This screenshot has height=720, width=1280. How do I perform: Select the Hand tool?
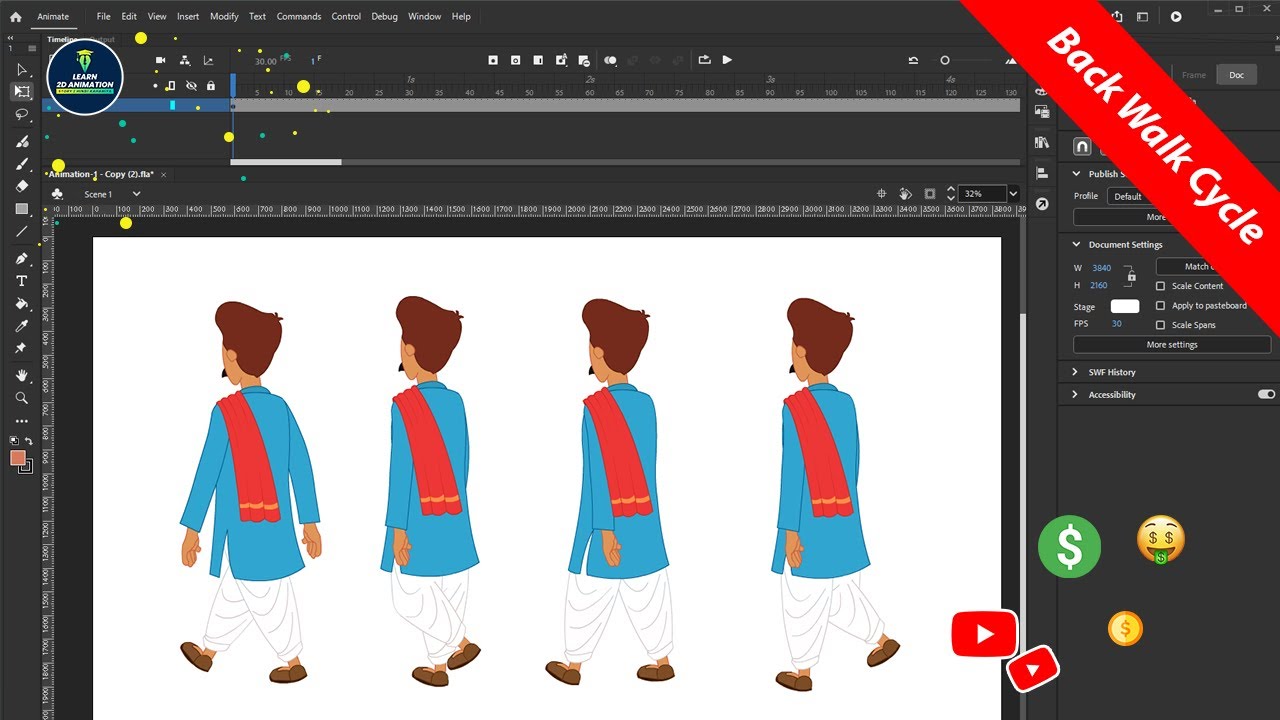click(21, 375)
